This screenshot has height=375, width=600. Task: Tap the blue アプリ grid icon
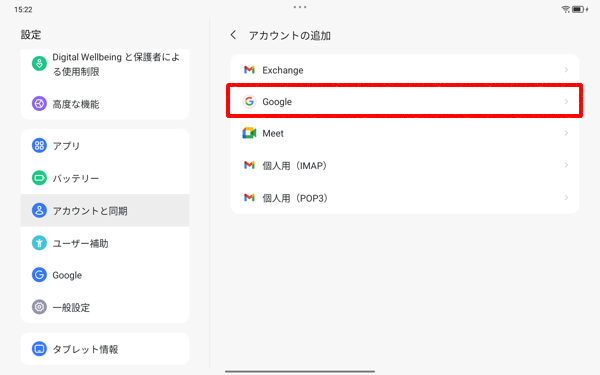coord(39,145)
